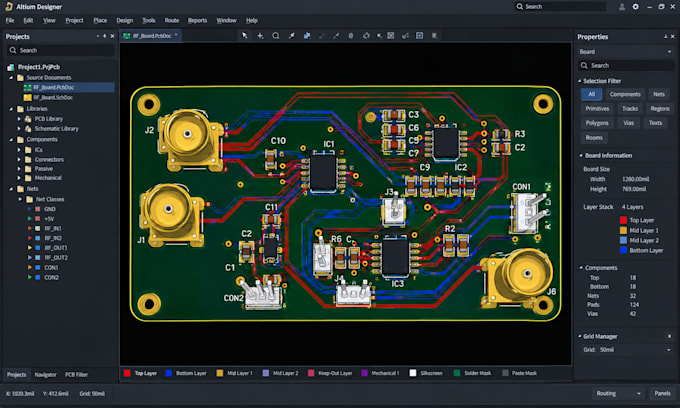Click the magnifier icon in the Projects search
The height and width of the screenshot is (408, 680).
[13, 50]
